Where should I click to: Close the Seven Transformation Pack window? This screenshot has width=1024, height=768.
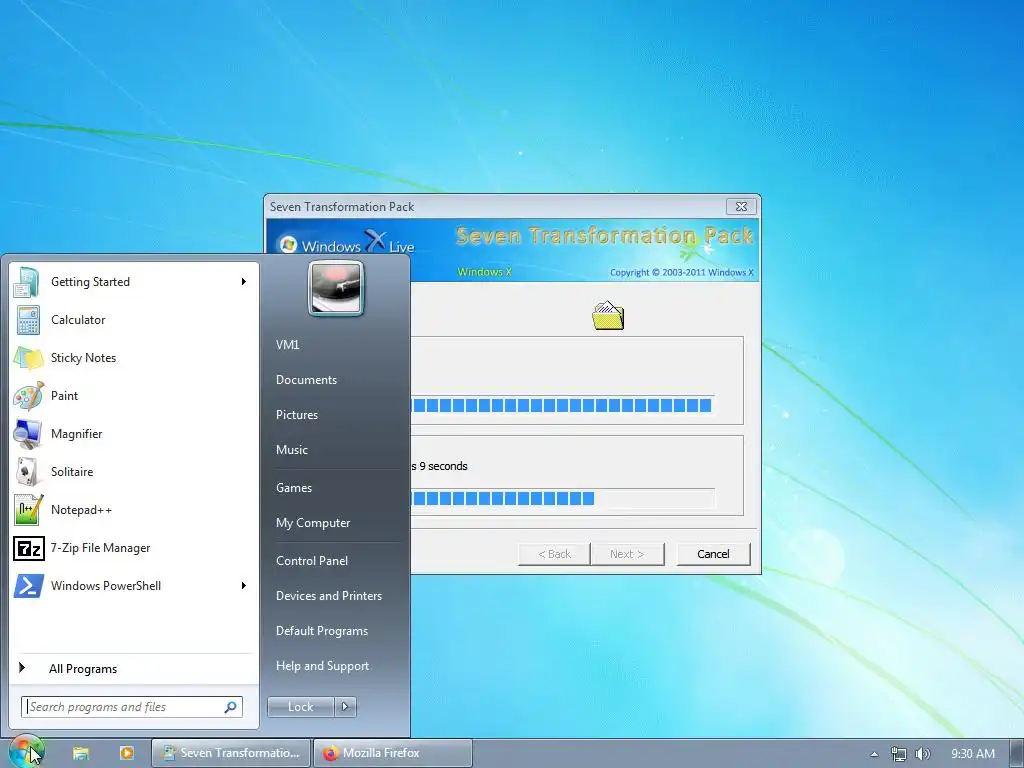pos(741,206)
